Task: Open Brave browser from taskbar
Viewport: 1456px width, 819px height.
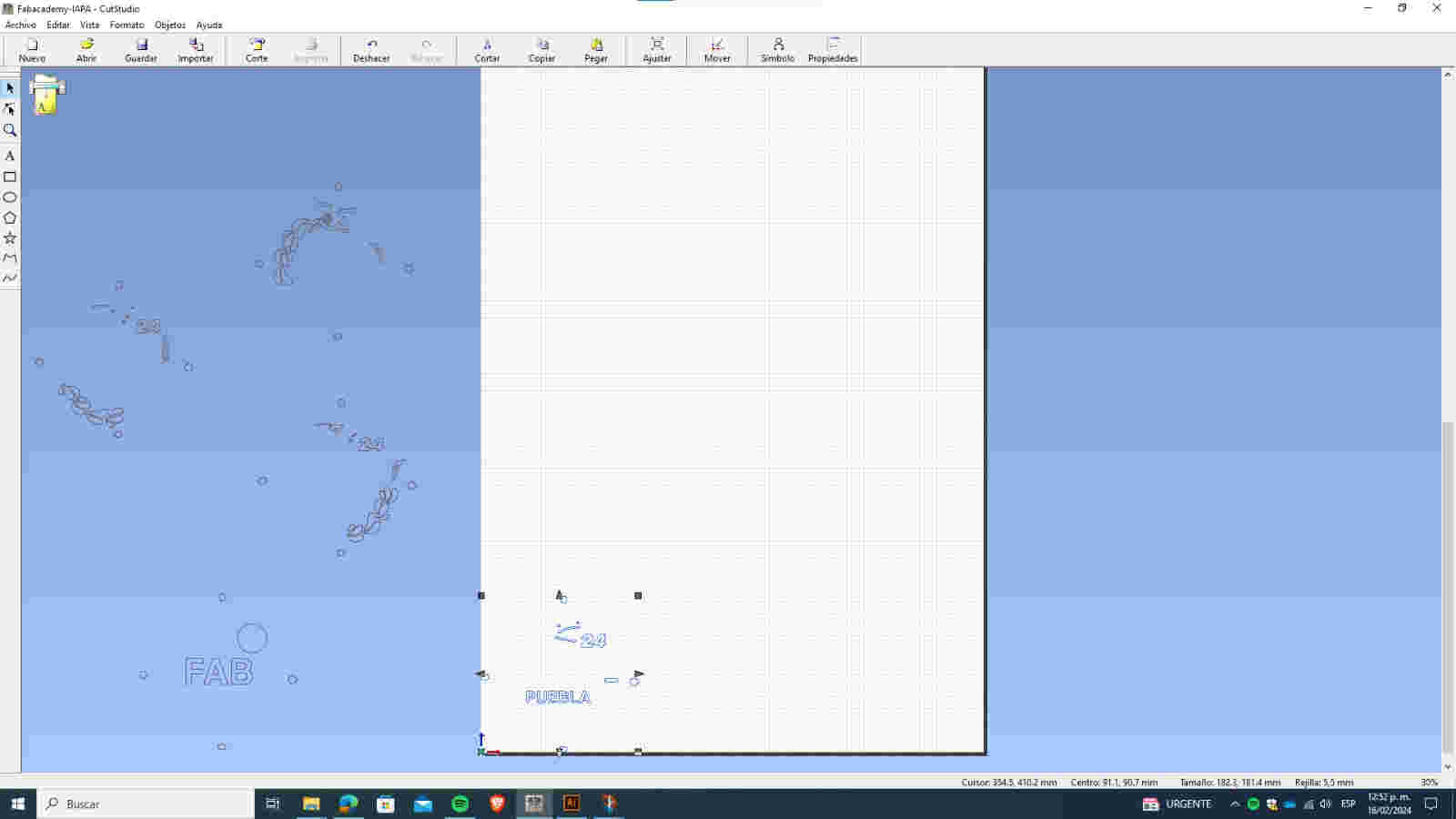Action: coord(497,804)
